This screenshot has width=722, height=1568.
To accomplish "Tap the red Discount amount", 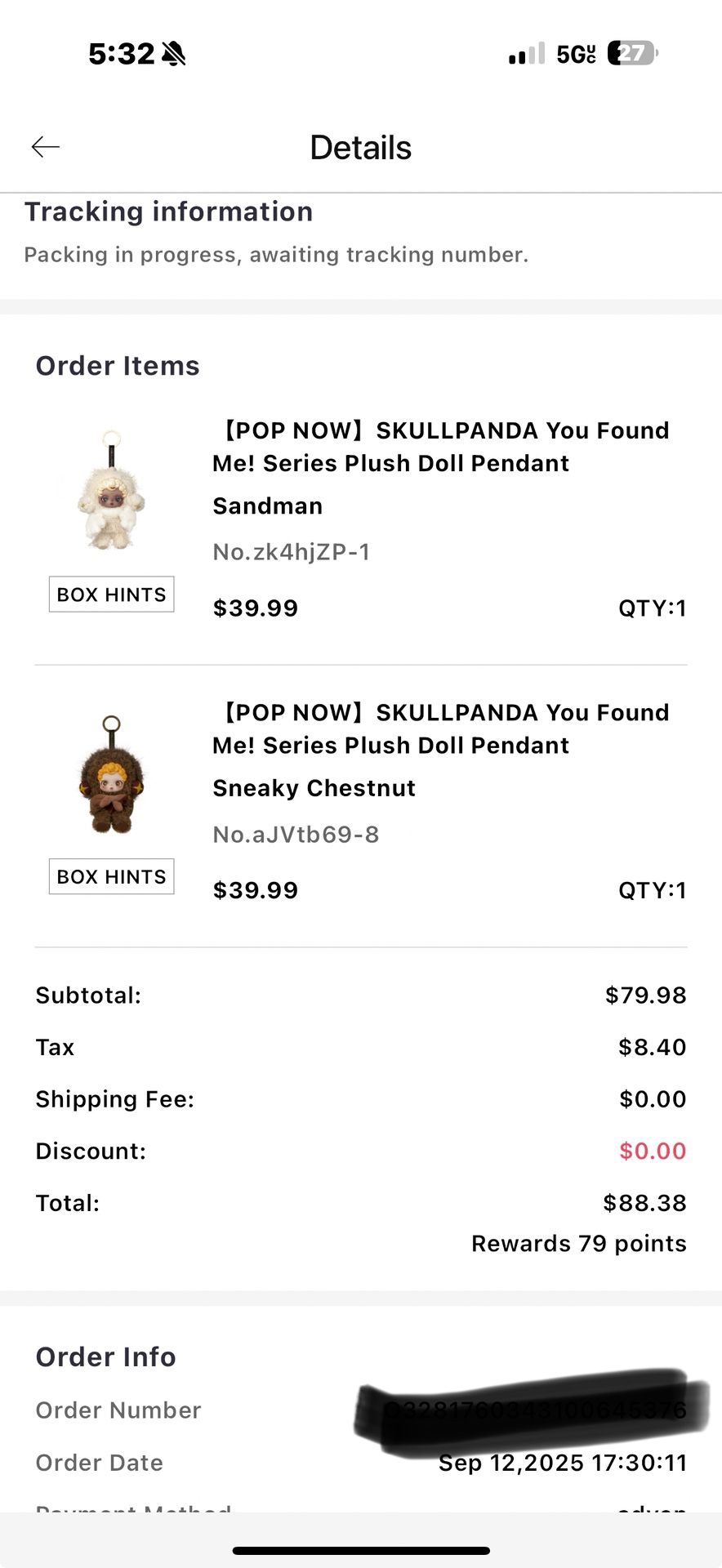I will tap(652, 1151).
